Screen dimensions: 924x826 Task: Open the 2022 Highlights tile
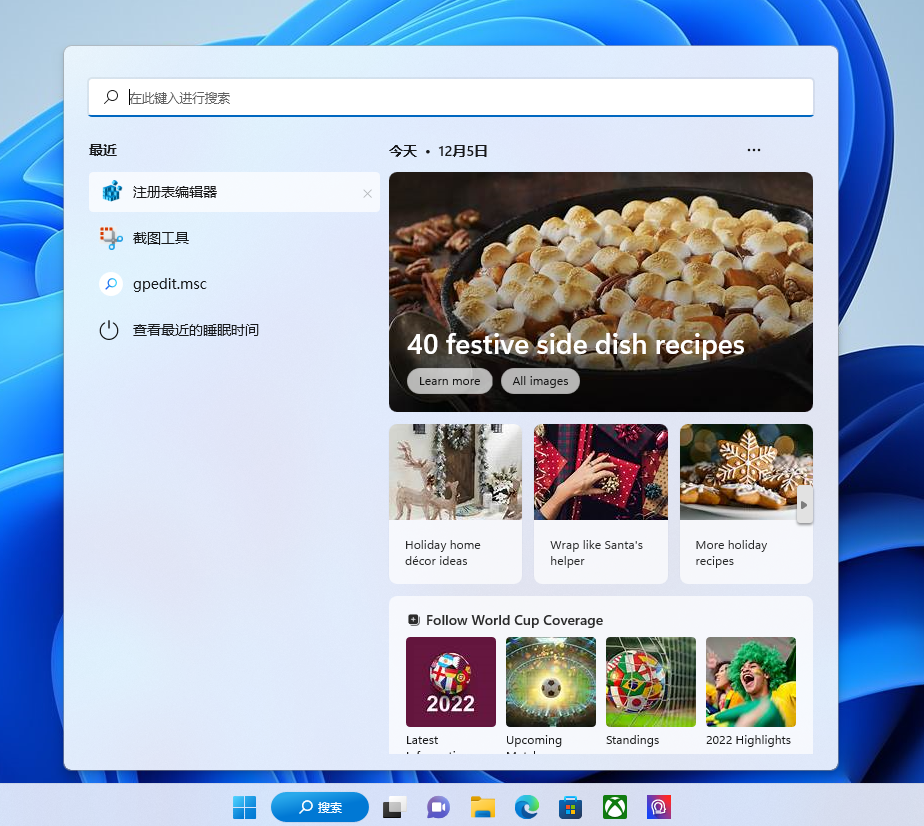tap(750, 690)
